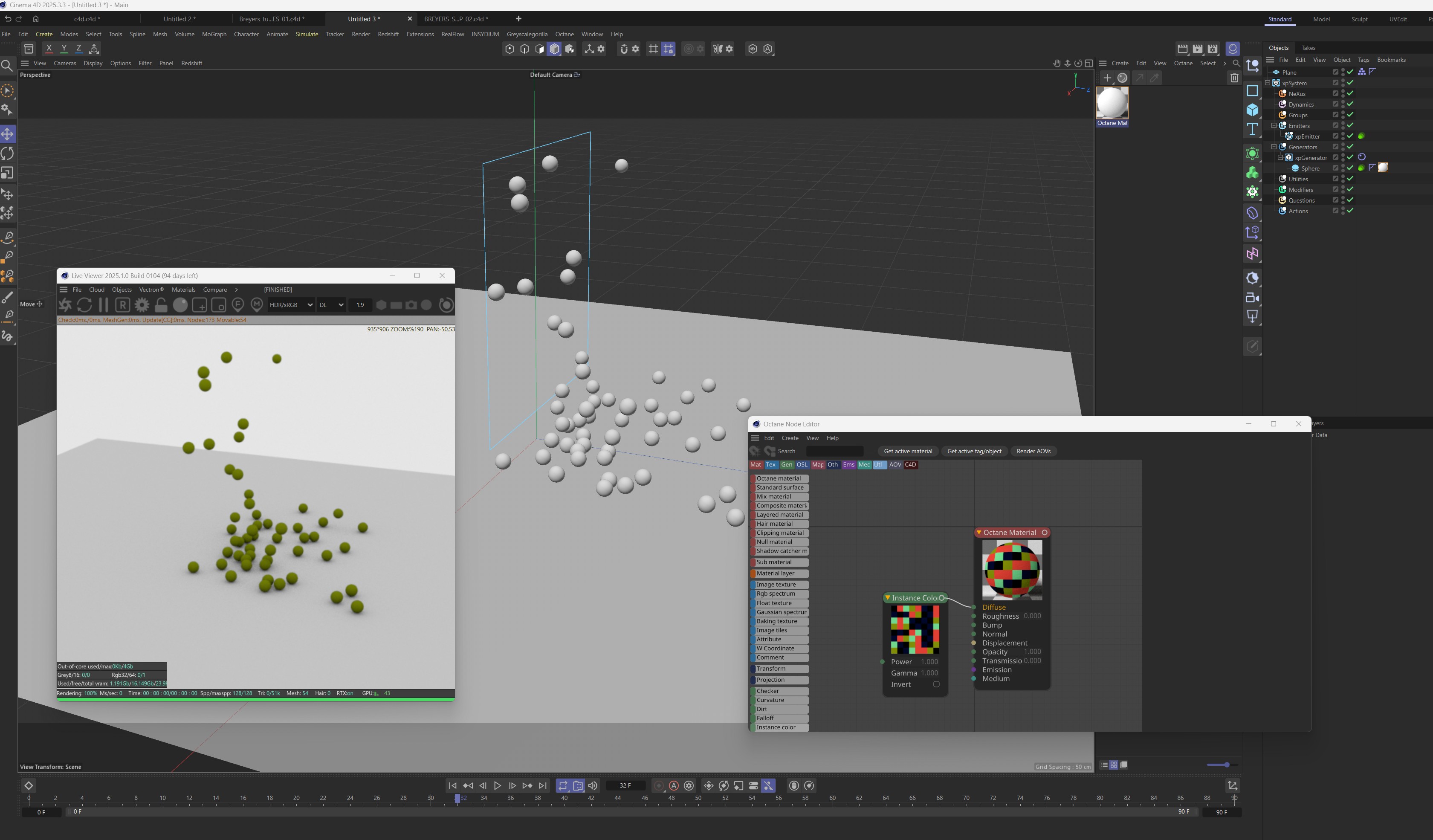This screenshot has width=1433, height=840.
Task: Click the Live Viewer pause render icon
Action: (x=104, y=305)
